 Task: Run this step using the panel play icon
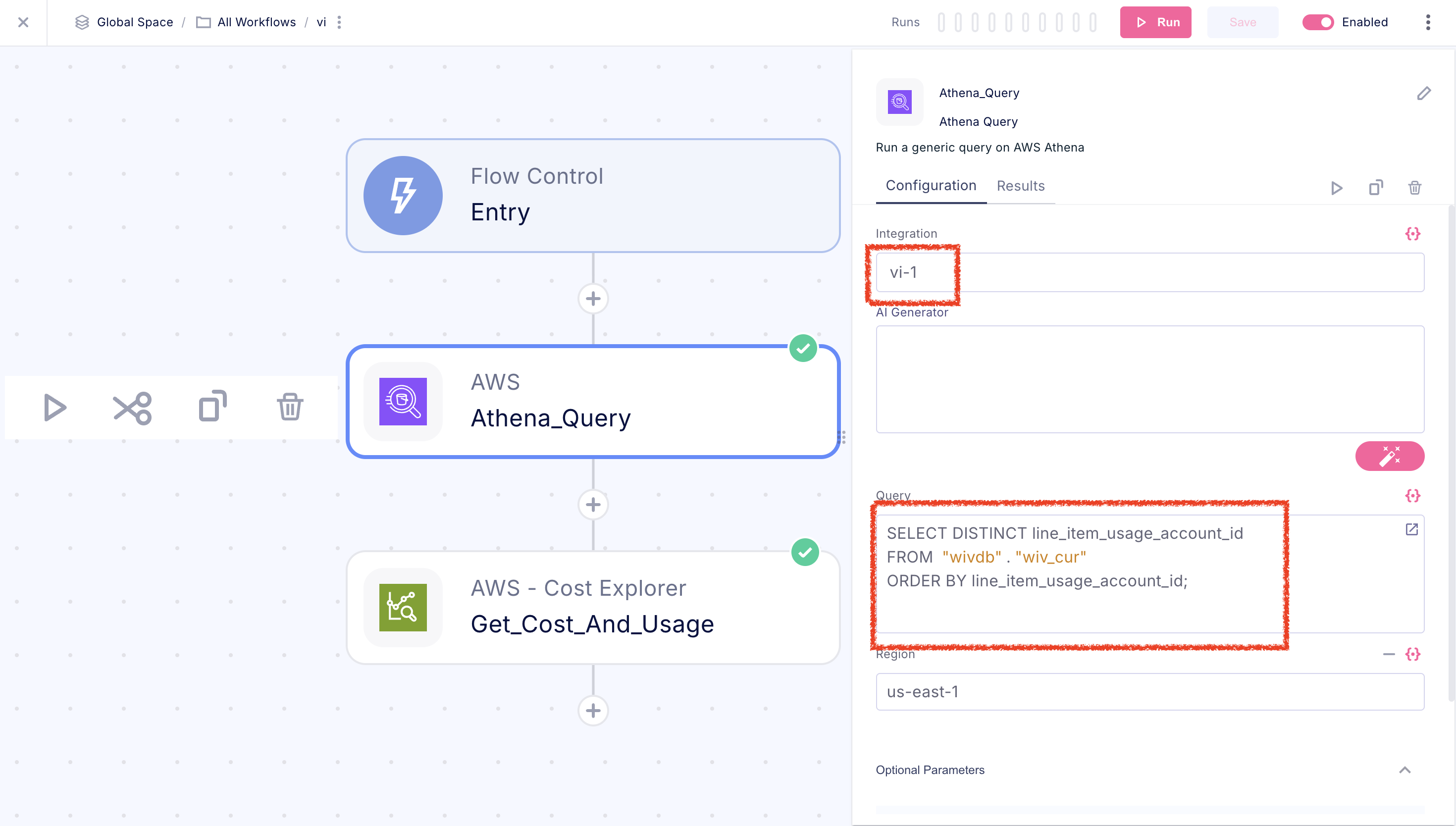[1336, 188]
